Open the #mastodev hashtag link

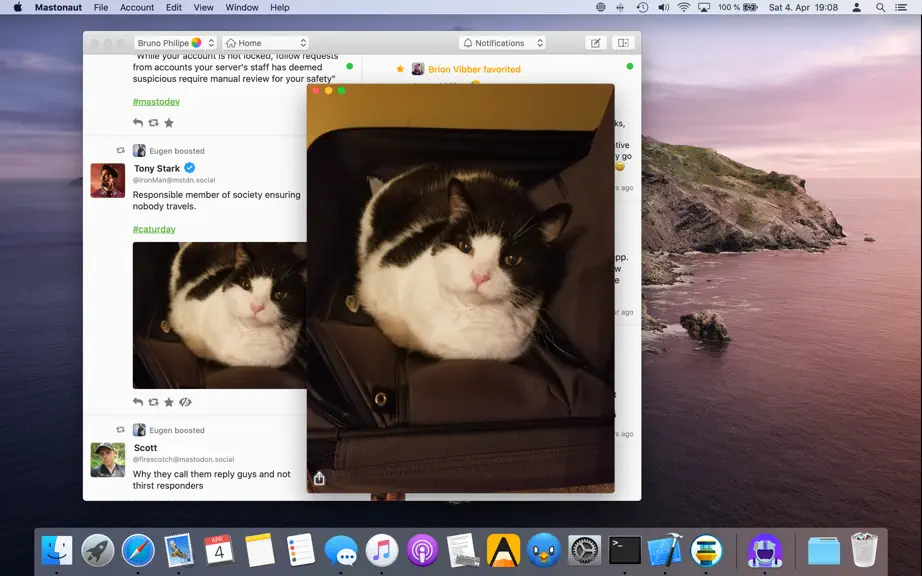156,102
